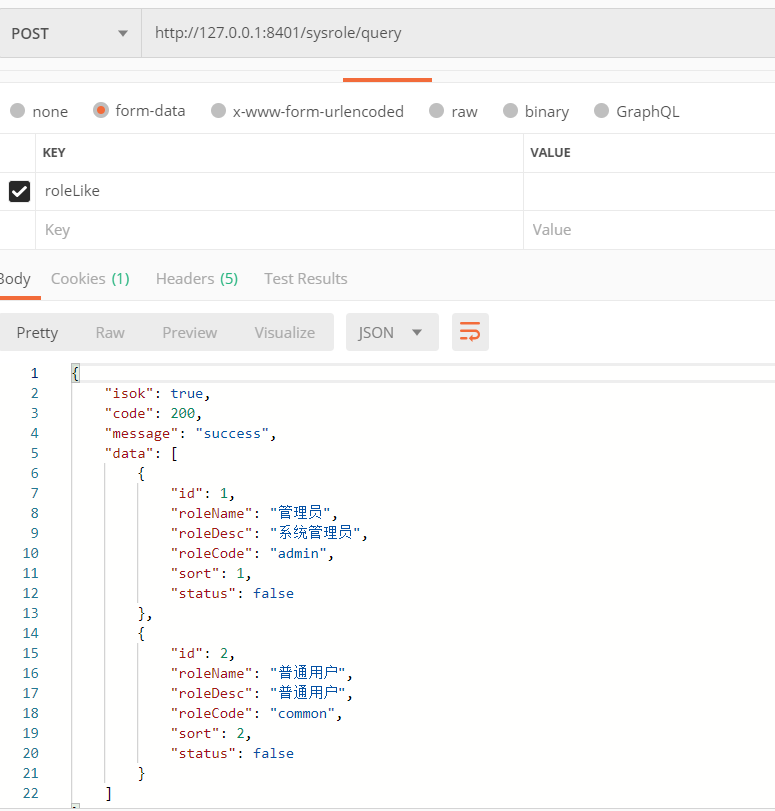Toggle the word wrap icon button

click(x=470, y=332)
